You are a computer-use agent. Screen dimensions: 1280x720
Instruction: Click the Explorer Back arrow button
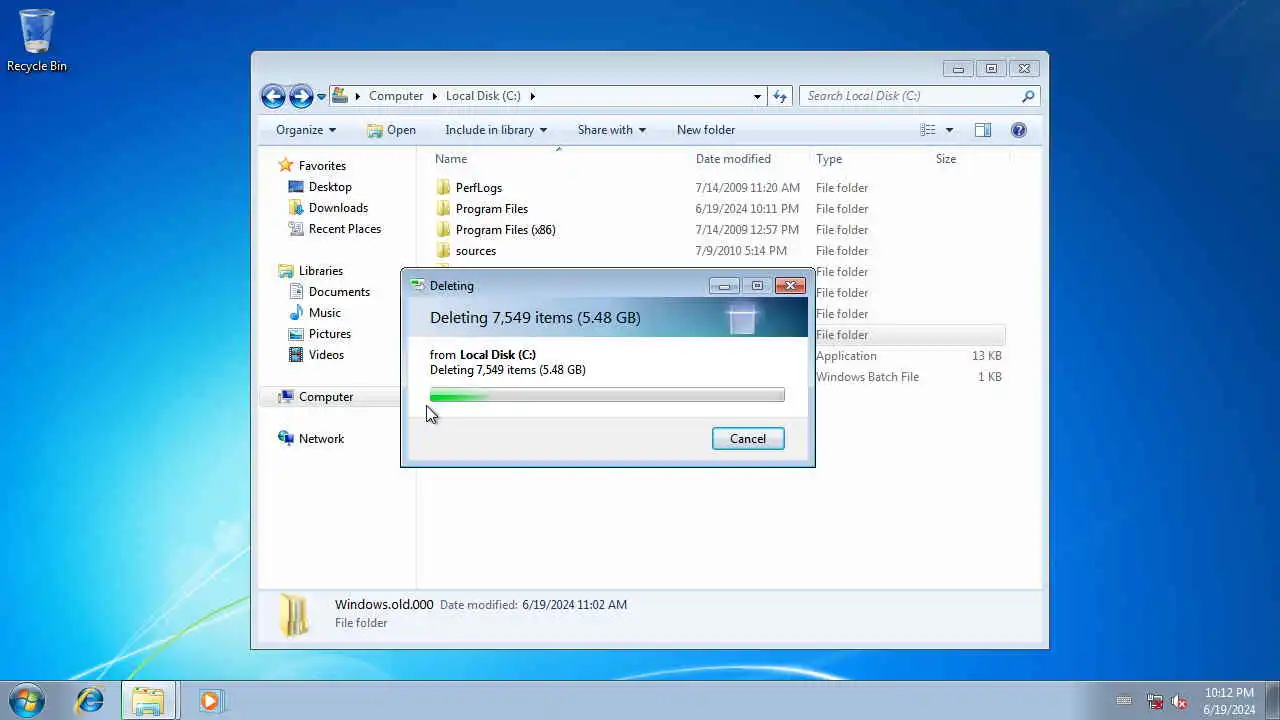coord(273,96)
